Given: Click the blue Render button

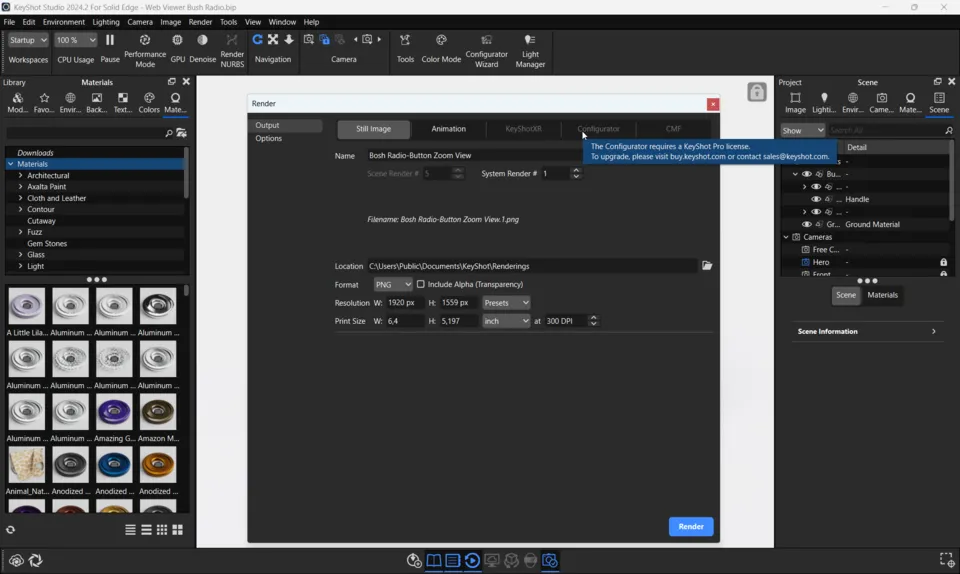Looking at the screenshot, I should [x=691, y=526].
